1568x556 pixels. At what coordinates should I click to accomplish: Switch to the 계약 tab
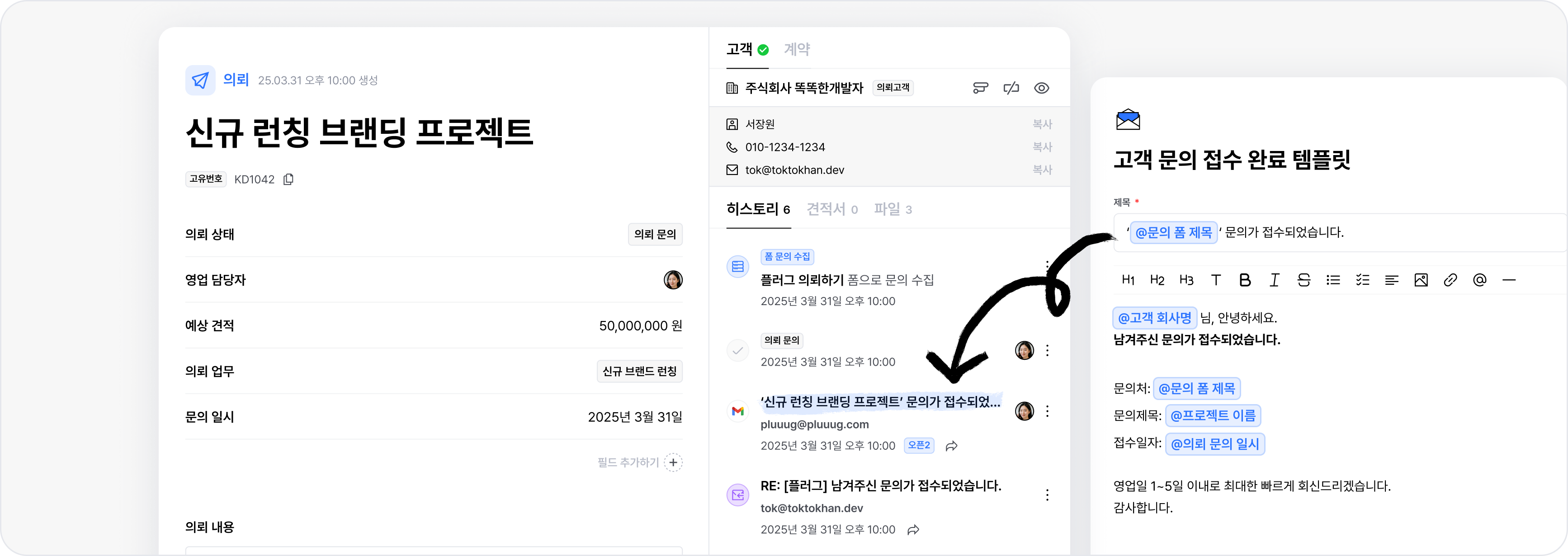[x=797, y=49]
